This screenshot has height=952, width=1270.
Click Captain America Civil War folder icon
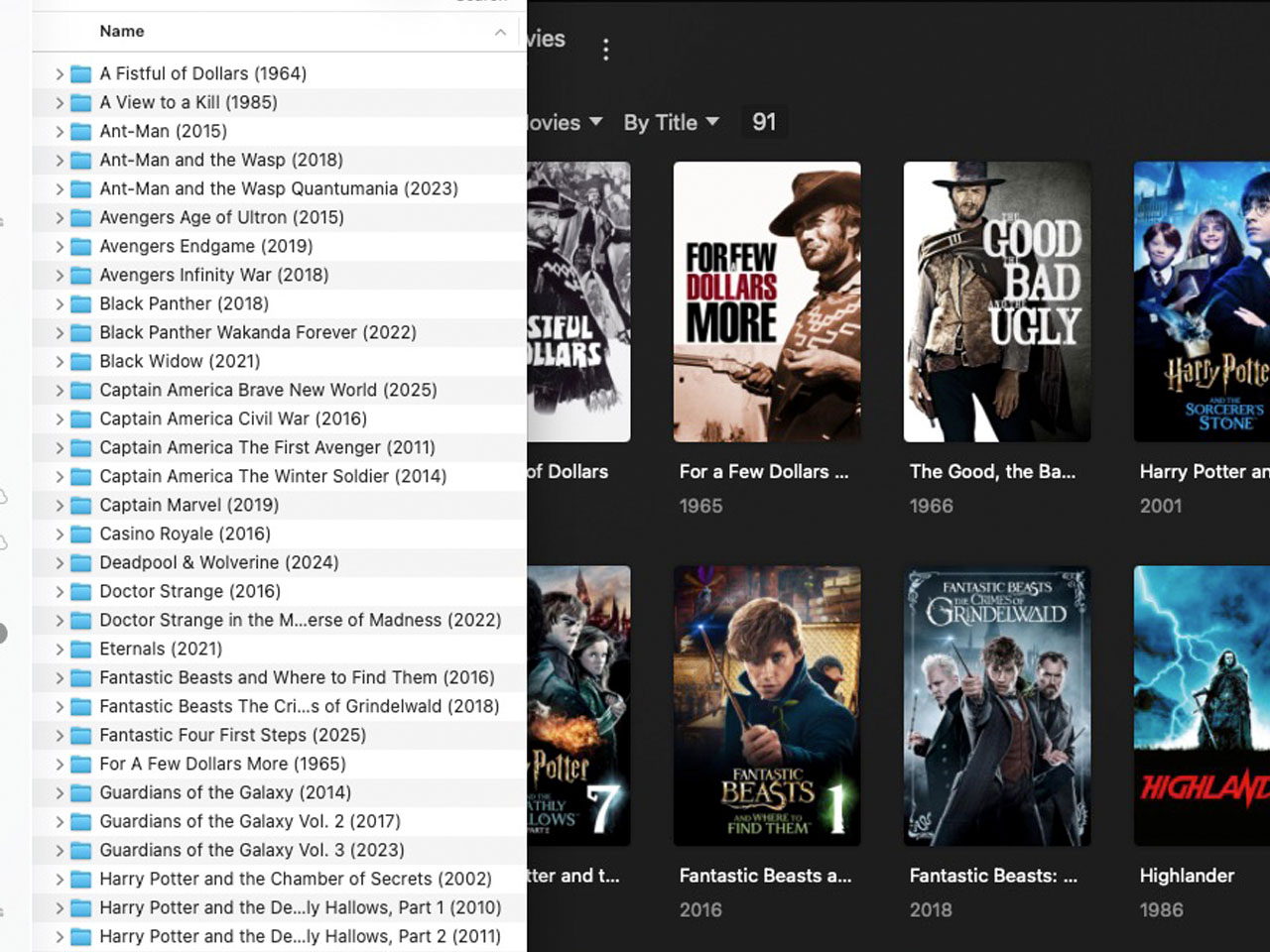(81, 419)
